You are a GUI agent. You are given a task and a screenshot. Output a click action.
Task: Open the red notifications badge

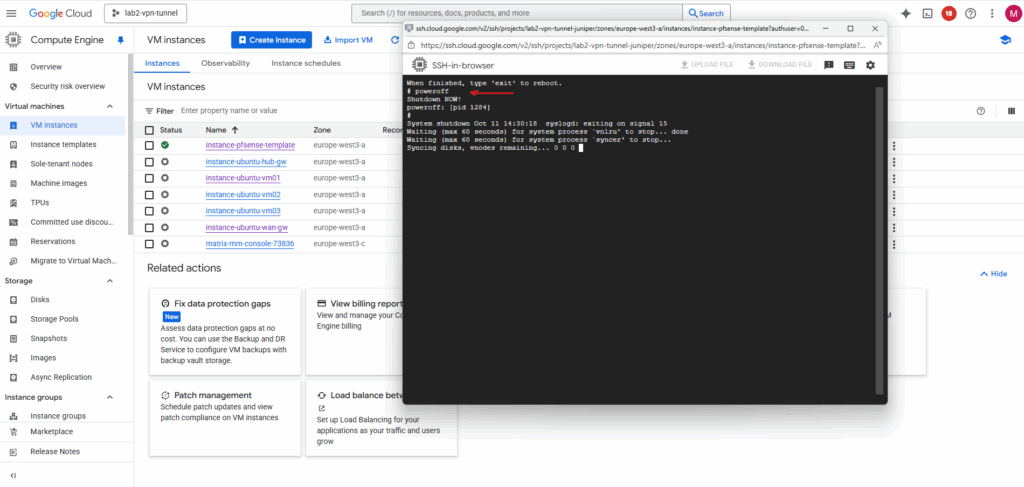(x=948, y=13)
